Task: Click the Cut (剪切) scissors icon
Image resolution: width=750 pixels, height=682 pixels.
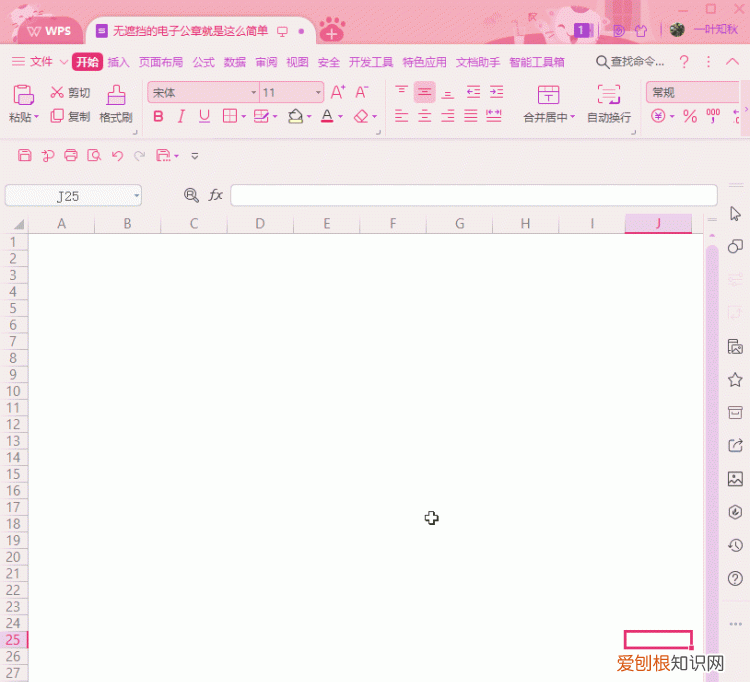Action: (x=57, y=92)
